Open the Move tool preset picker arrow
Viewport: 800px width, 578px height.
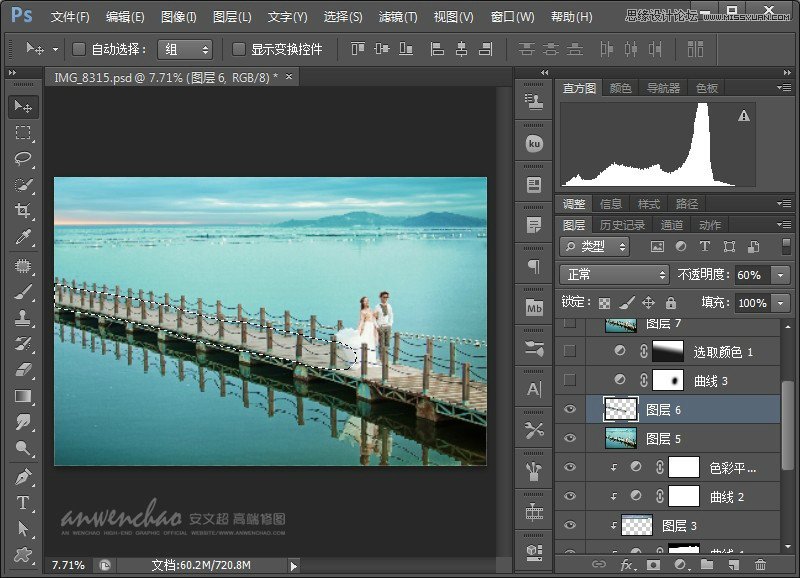pos(55,49)
